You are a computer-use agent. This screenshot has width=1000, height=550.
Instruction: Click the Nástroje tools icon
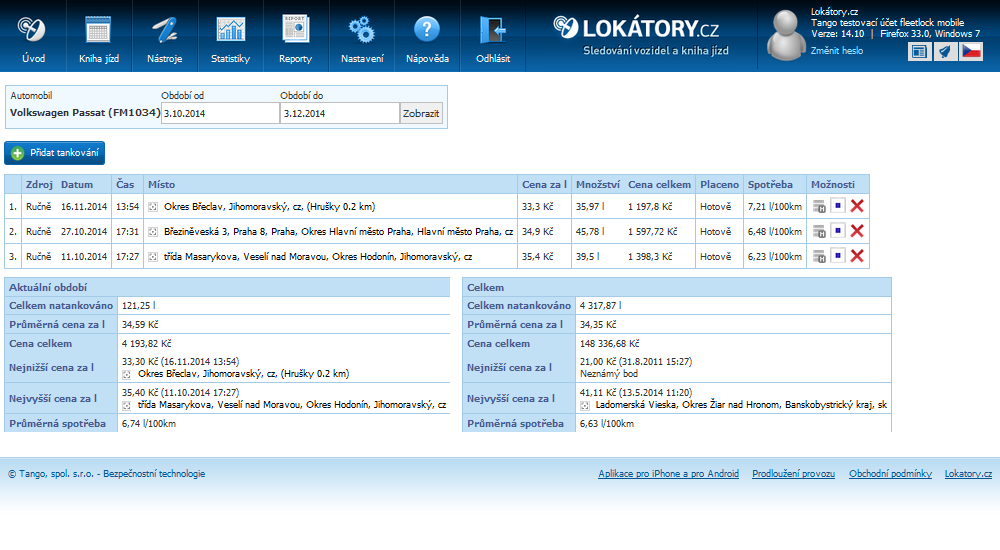[x=164, y=28]
